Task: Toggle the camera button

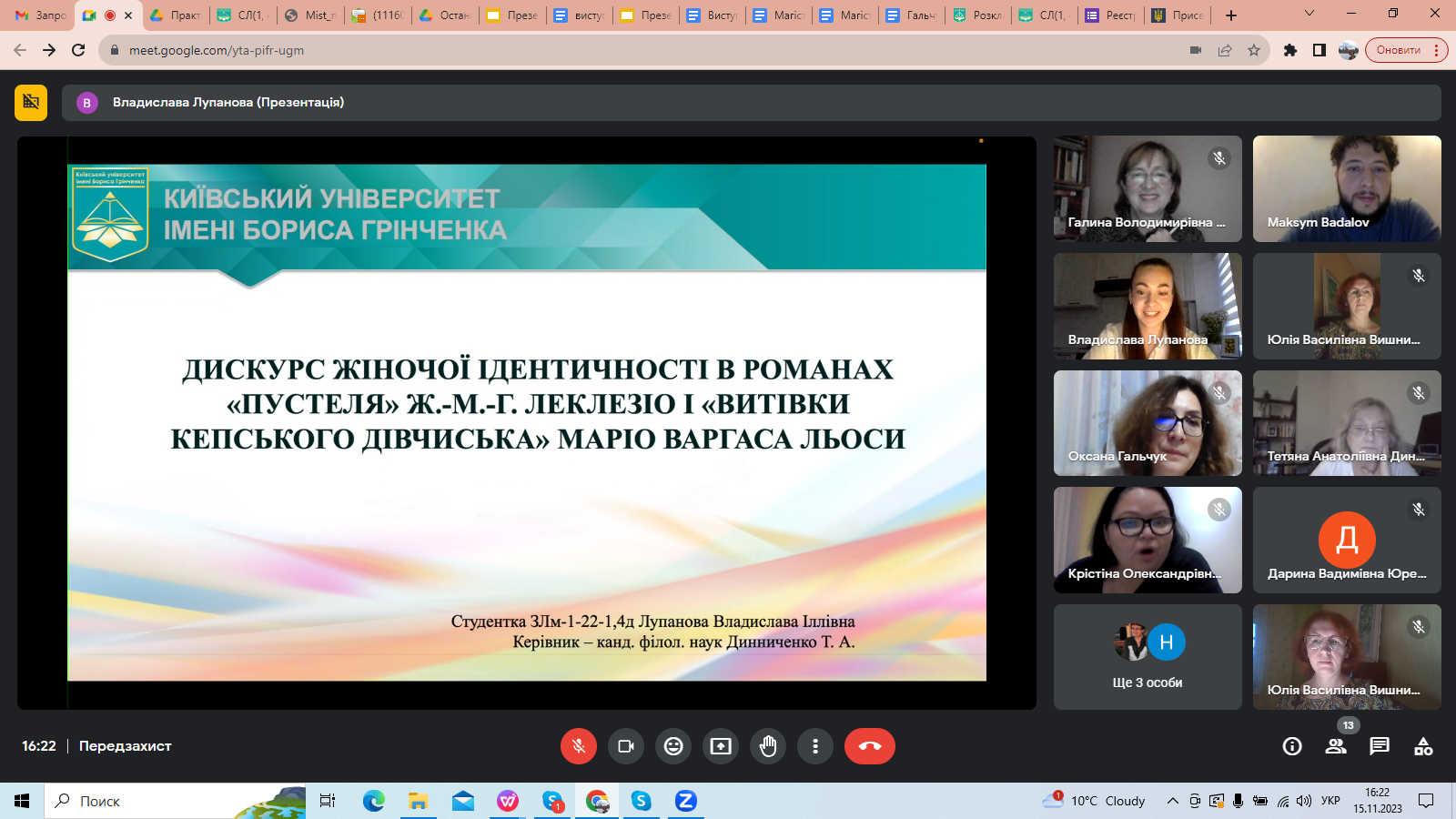Action: pyautogui.click(x=626, y=746)
